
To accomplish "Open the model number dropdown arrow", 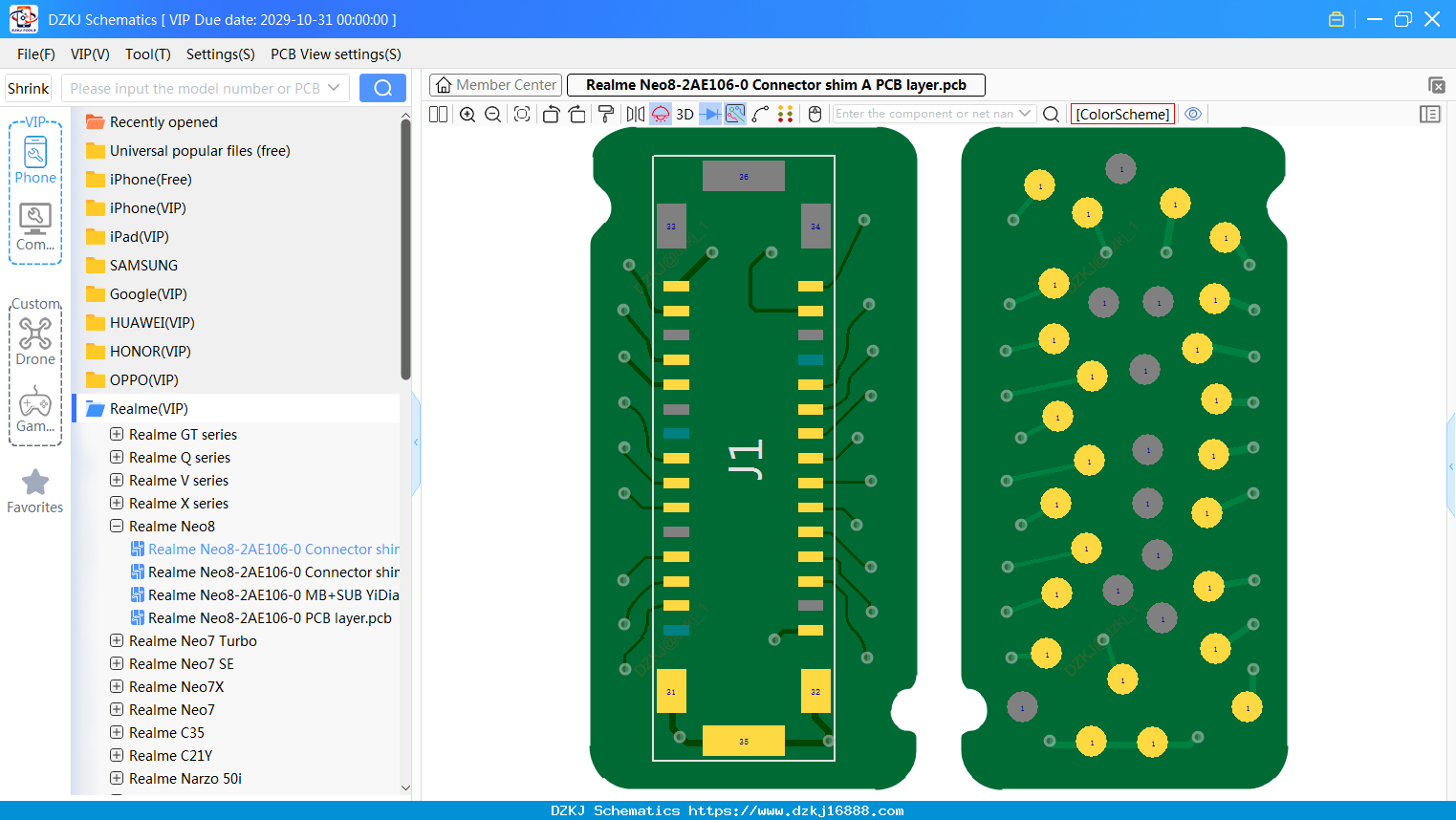I will (335, 88).
